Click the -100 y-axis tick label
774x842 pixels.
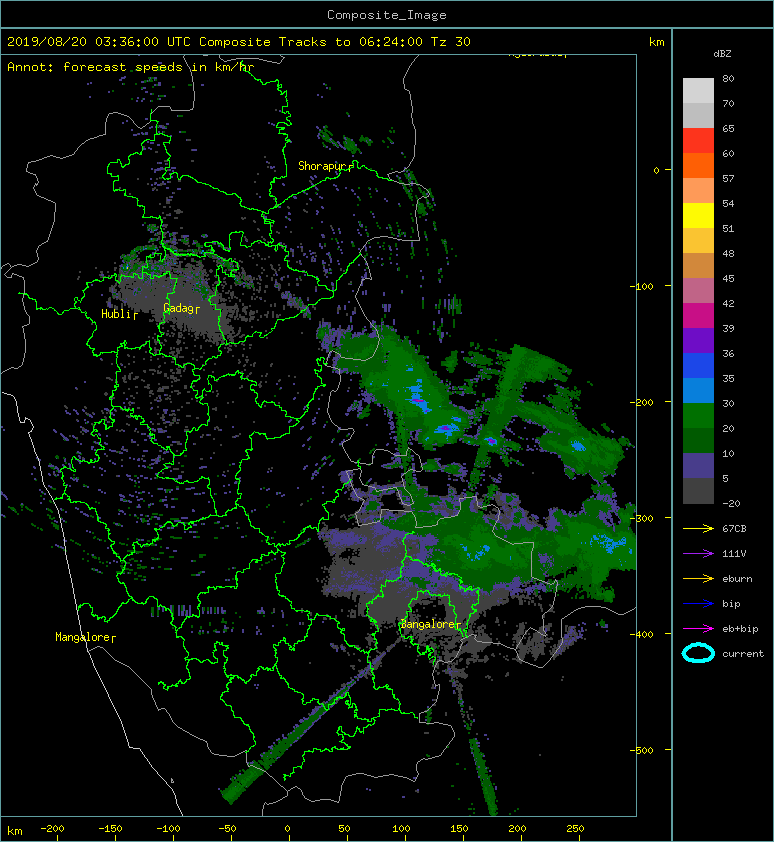click(641, 286)
